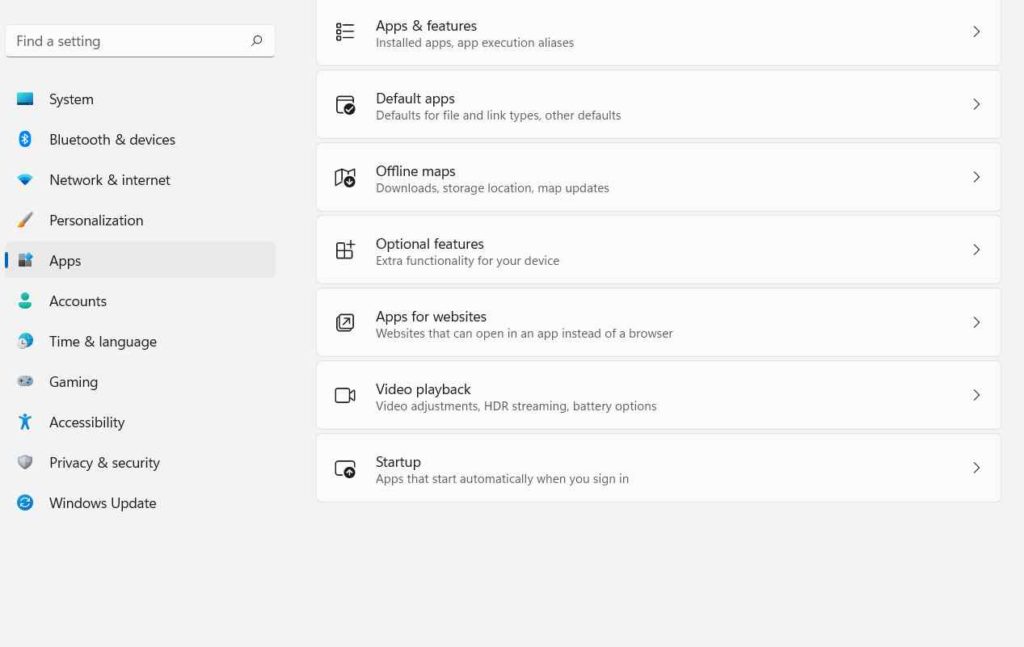Go to Windows Update
This screenshot has height=647, width=1024.
pyautogui.click(x=140, y=503)
